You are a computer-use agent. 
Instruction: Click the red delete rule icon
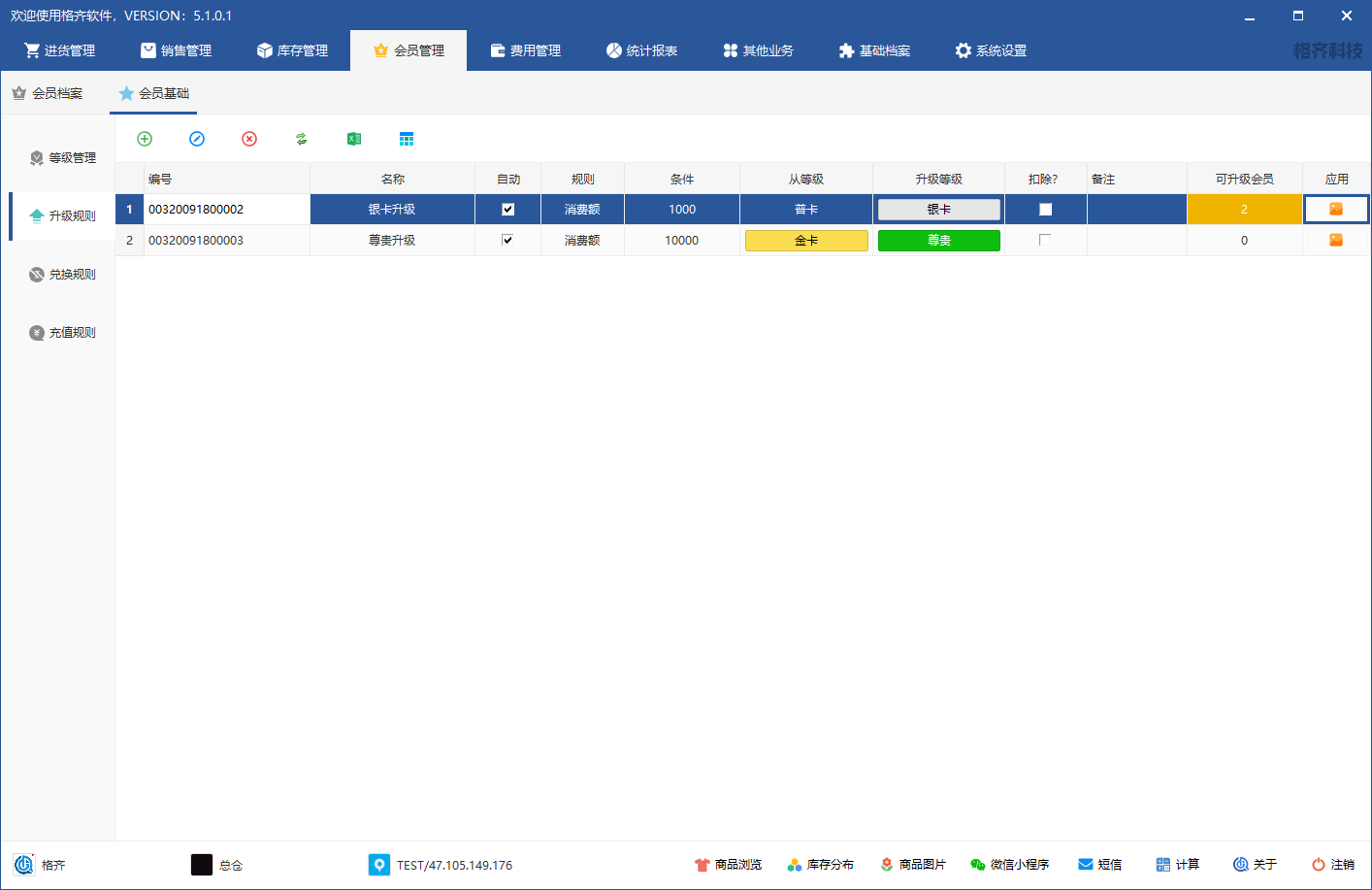249,139
